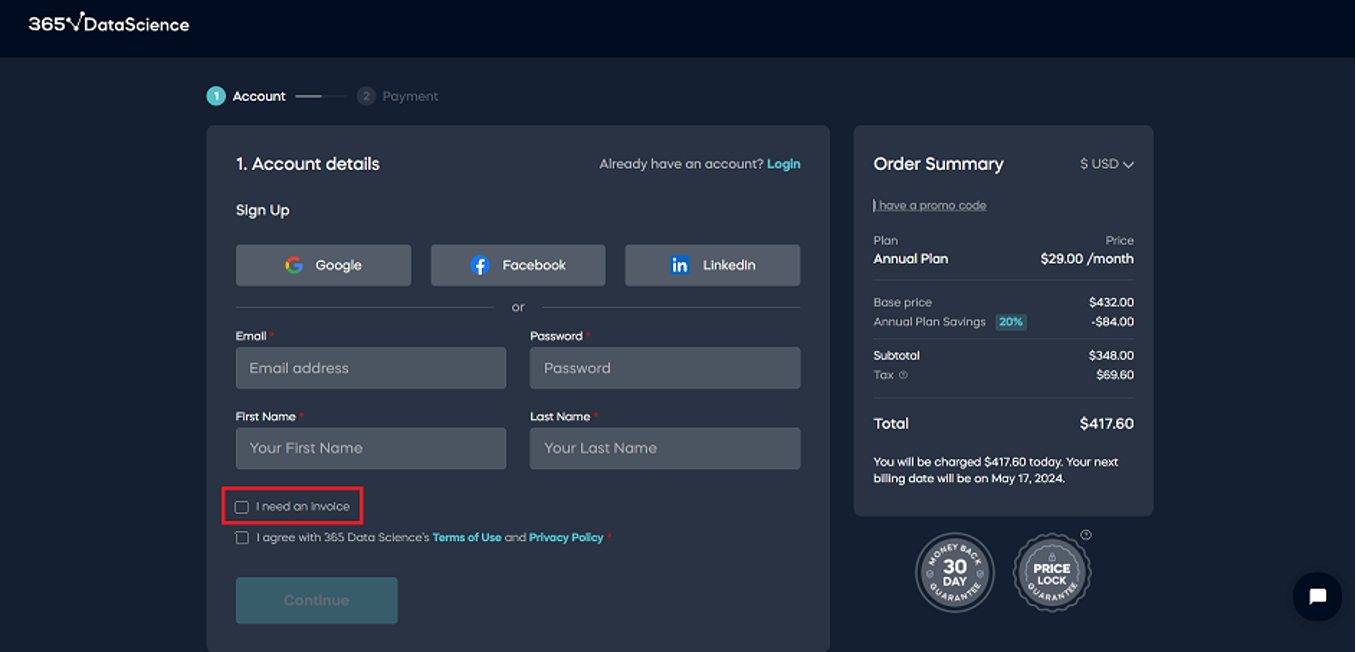Screen dimensions: 1356x652
Task: Click the Price Lock Guarantee badge
Action: 1051,573
